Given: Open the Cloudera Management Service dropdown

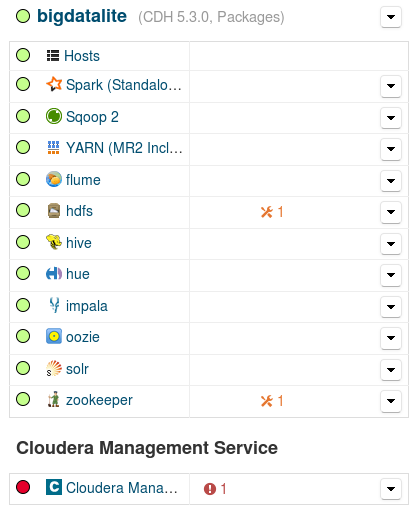Looking at the screenshot, I should [x=391, y=489].
